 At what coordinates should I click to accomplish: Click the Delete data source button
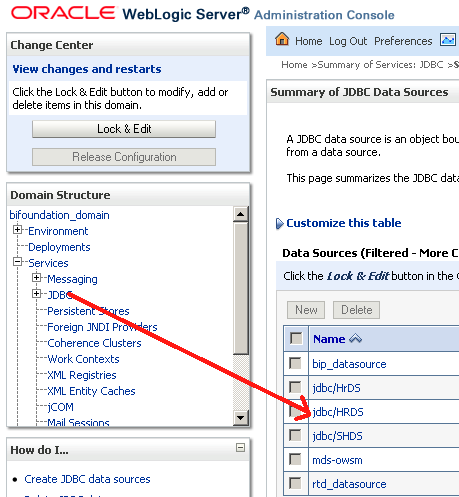pyautogui.click(x=356, y=310)
